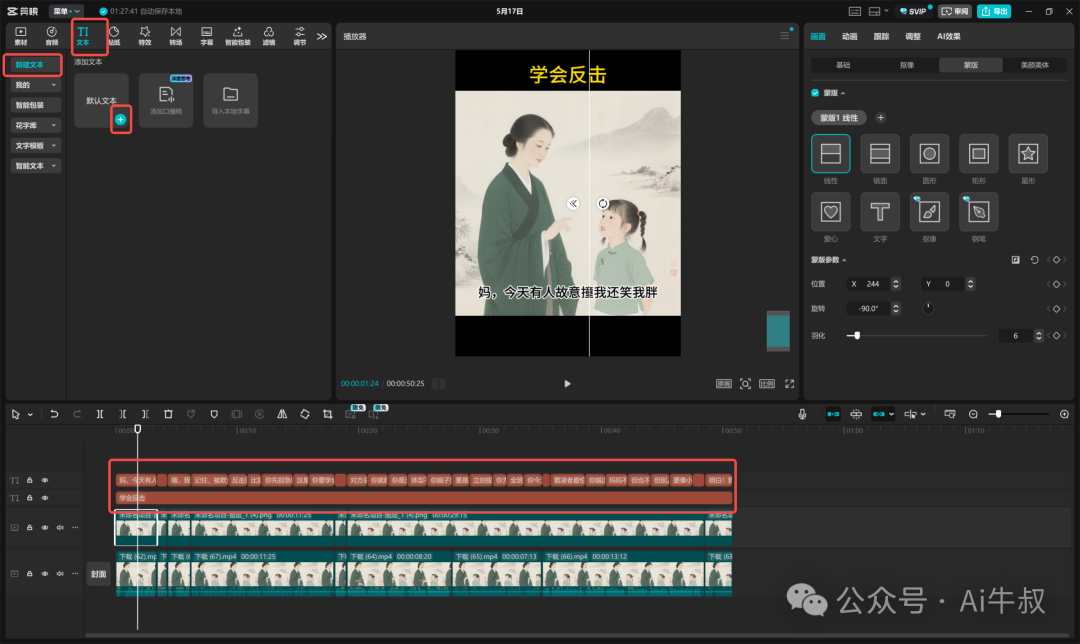Select the 线性 linear mask shape
The width and height of the screenshot is (1080, 644).
[831, 154]
